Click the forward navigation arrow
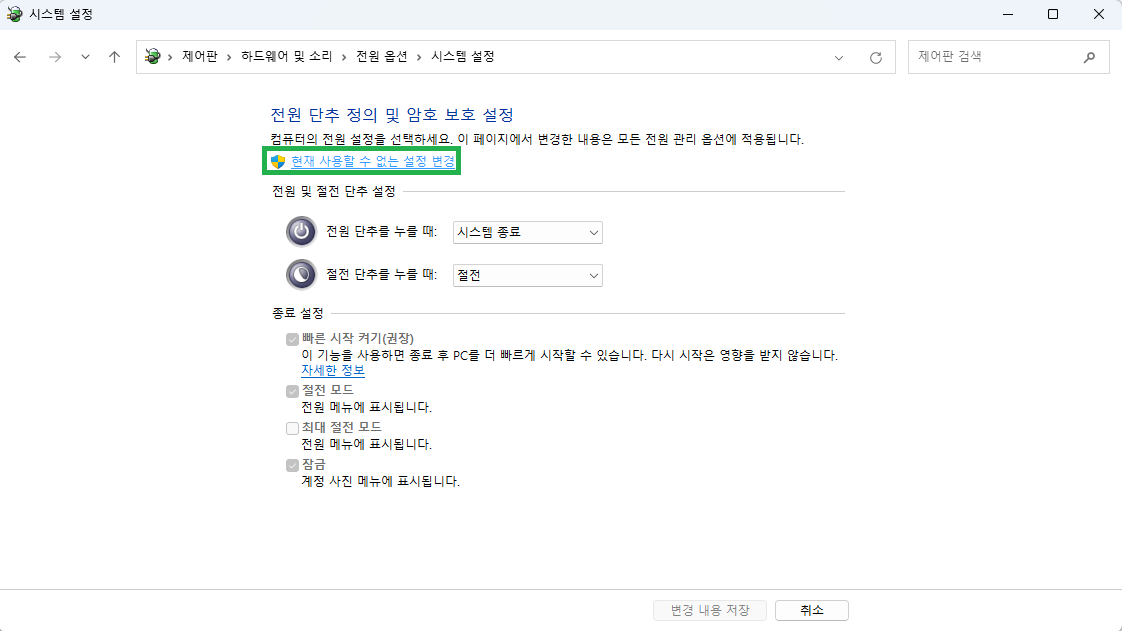The image size is (1122, 631). point(54,57)
